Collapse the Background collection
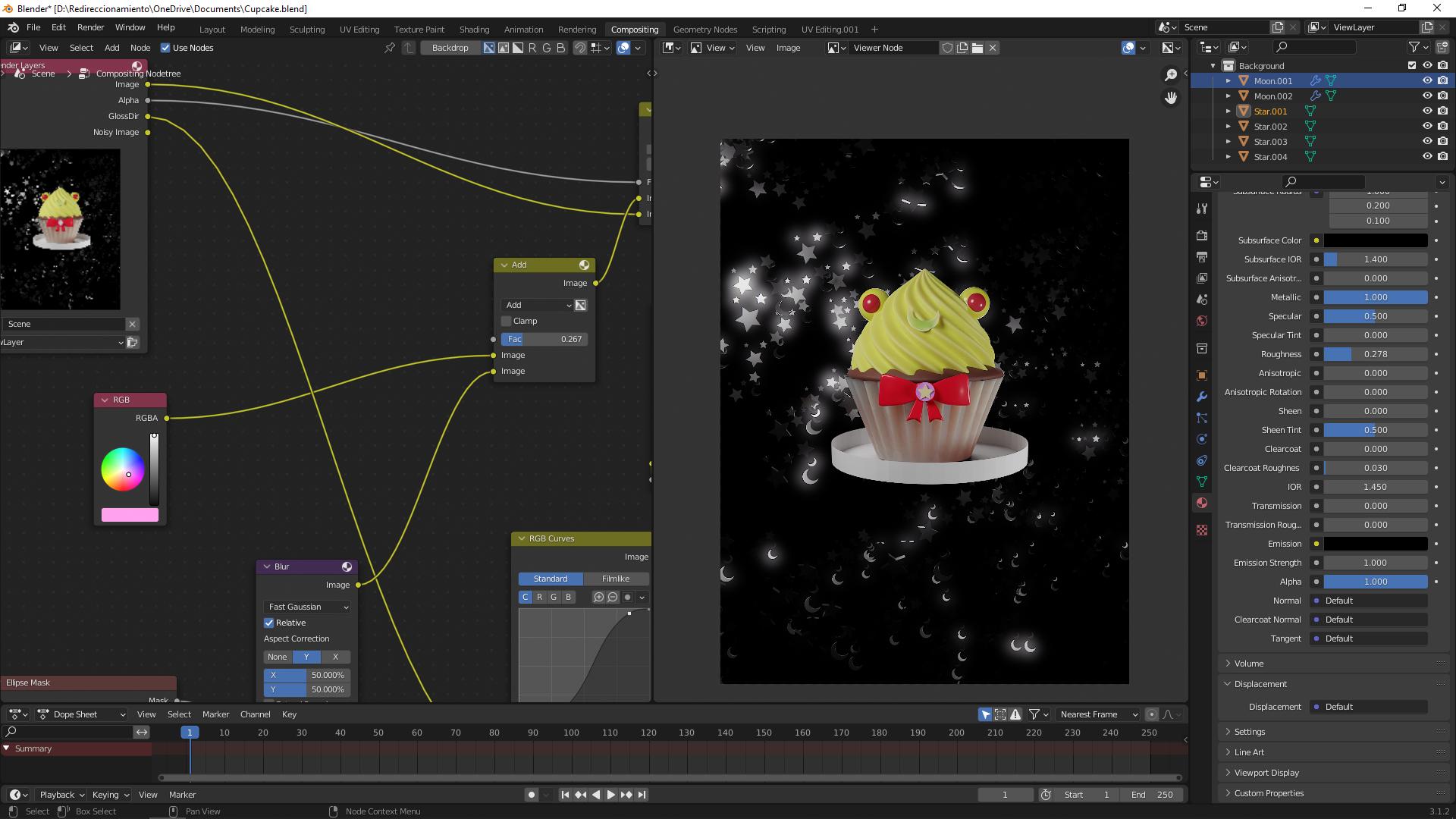 coord(1213,65)
